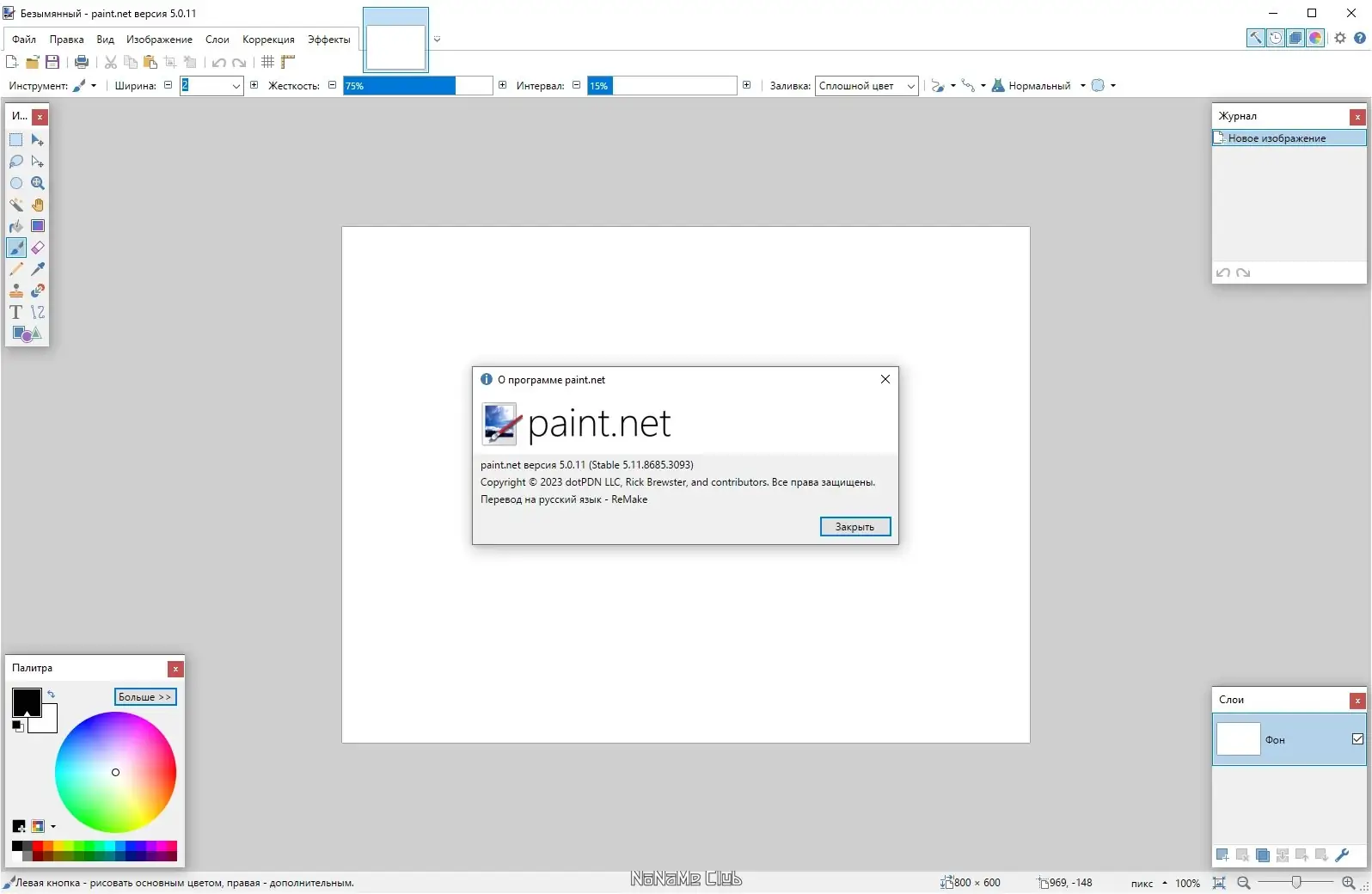Select the Clone Stamp tool

click(x=16, y=291)
